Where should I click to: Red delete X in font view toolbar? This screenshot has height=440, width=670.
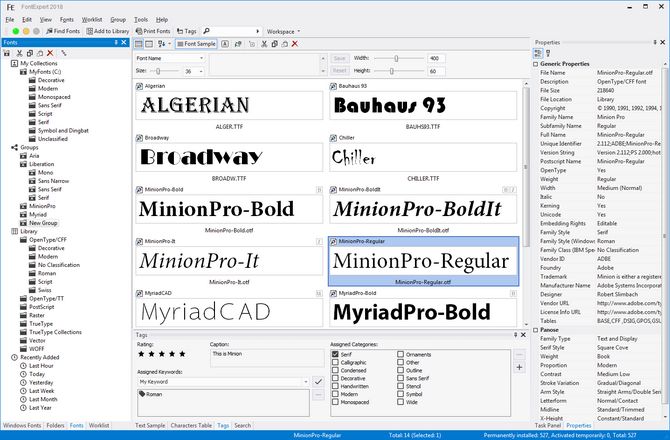point(294,44)
